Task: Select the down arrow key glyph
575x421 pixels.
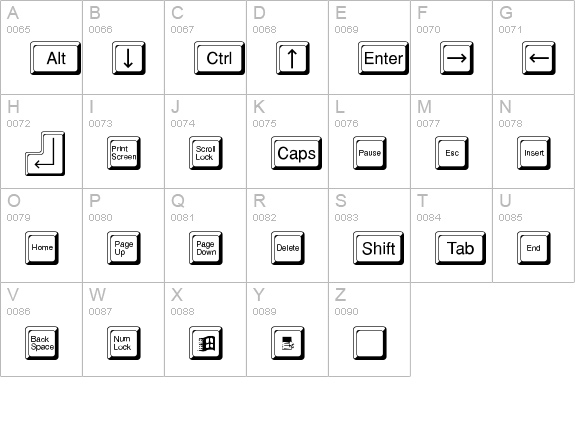Action: click(129, 58)
